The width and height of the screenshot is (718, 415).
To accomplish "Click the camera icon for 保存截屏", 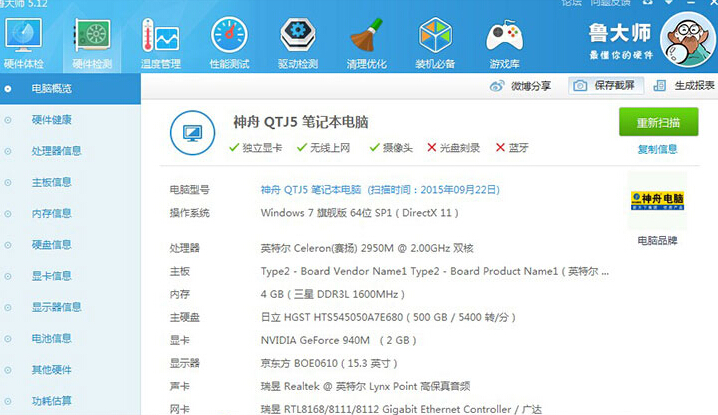I will tap(580, 86).
